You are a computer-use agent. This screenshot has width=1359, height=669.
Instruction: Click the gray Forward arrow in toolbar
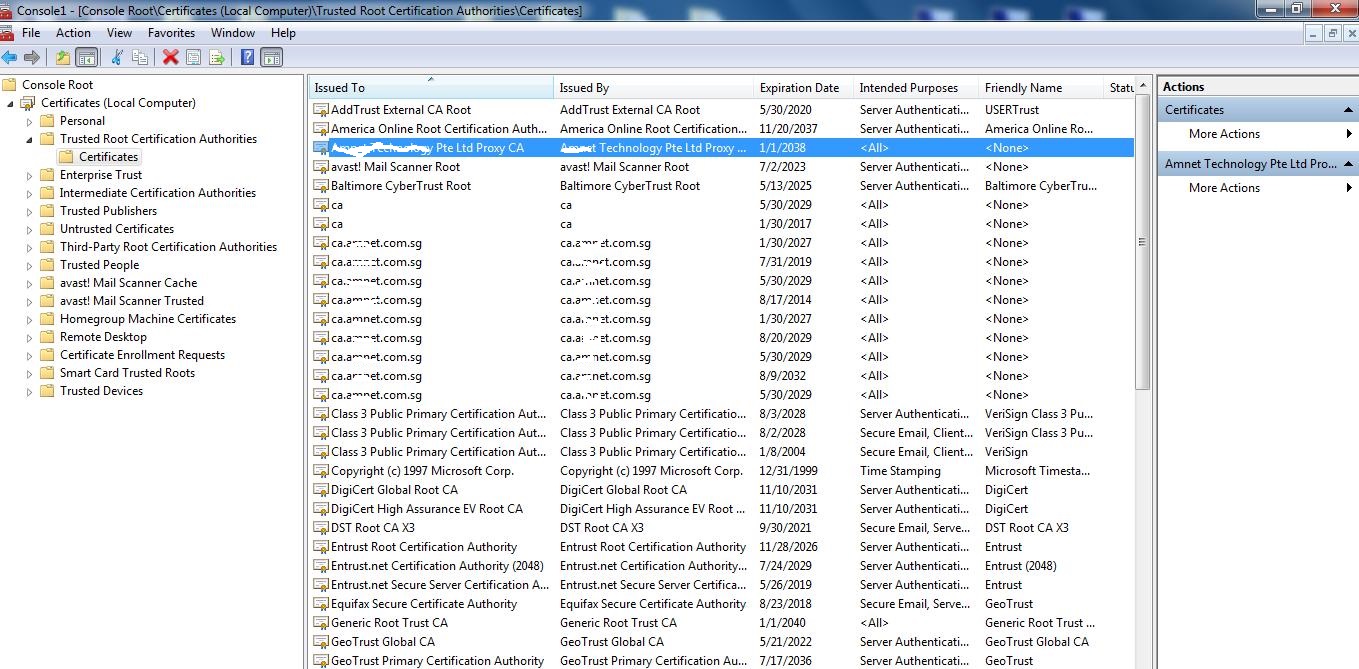32,57
